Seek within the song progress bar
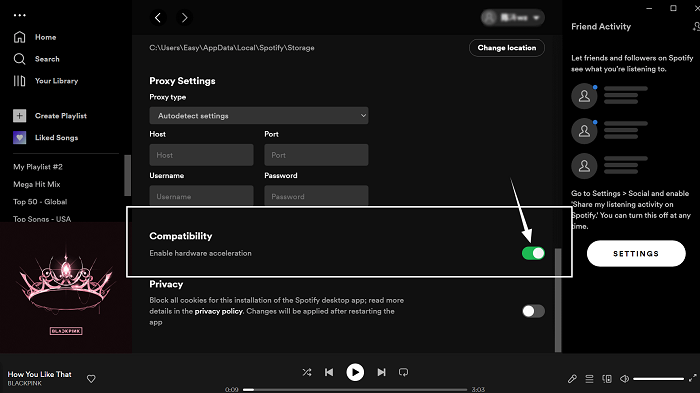Viewport: 700px width, 393px height. tap(355, 389)
